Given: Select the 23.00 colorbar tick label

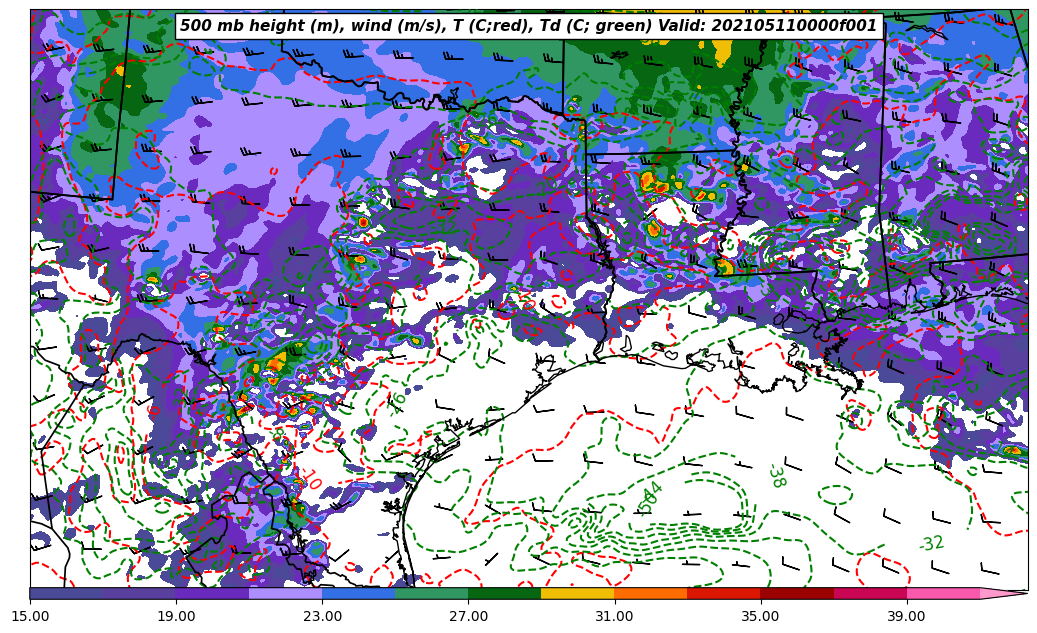Looking at the screenshot, I should coord(322,616).
